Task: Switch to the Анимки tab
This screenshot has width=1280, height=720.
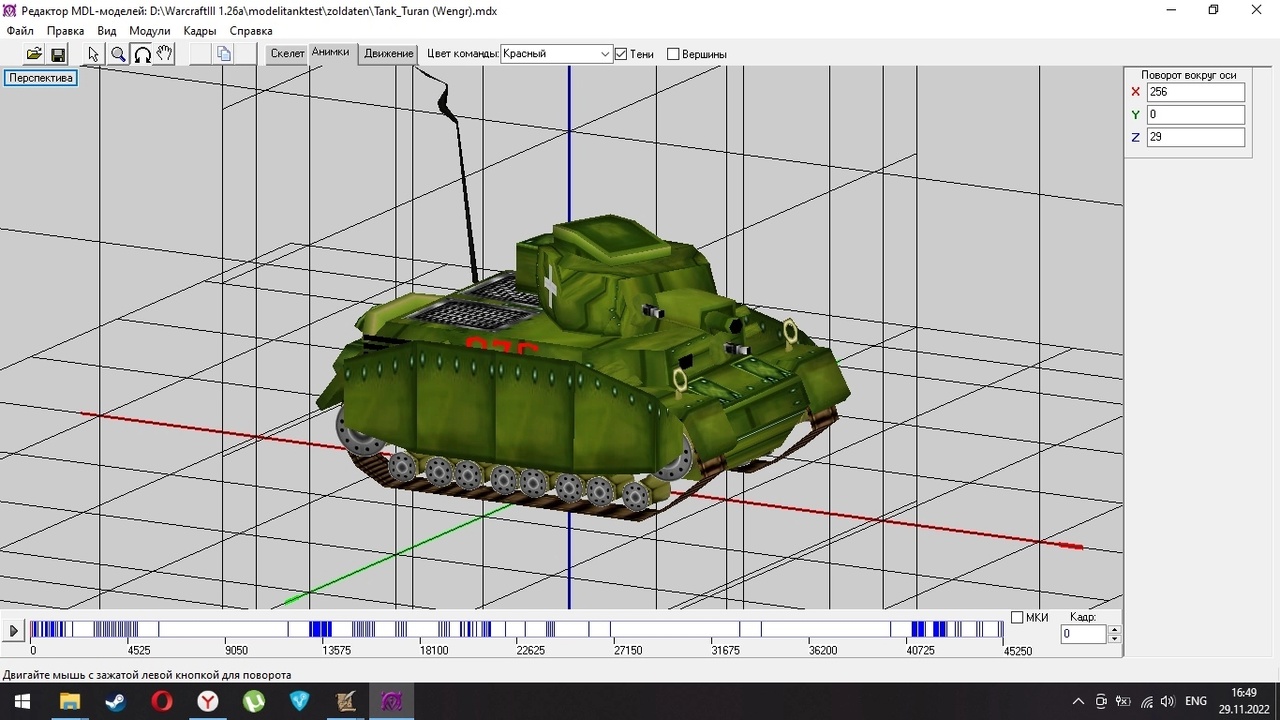Action: pos(330,53)
